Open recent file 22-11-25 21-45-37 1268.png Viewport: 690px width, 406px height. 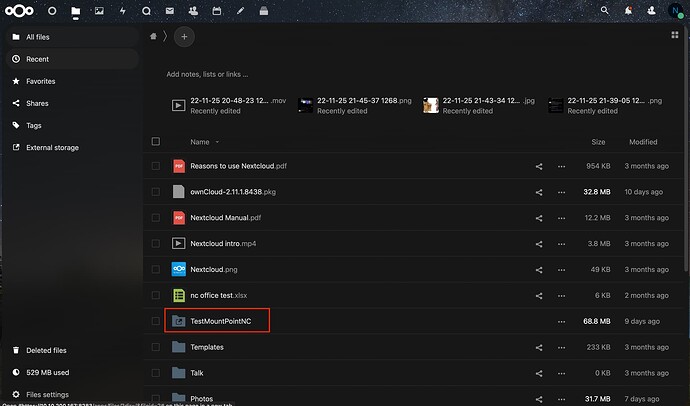[x=355, y=106]
